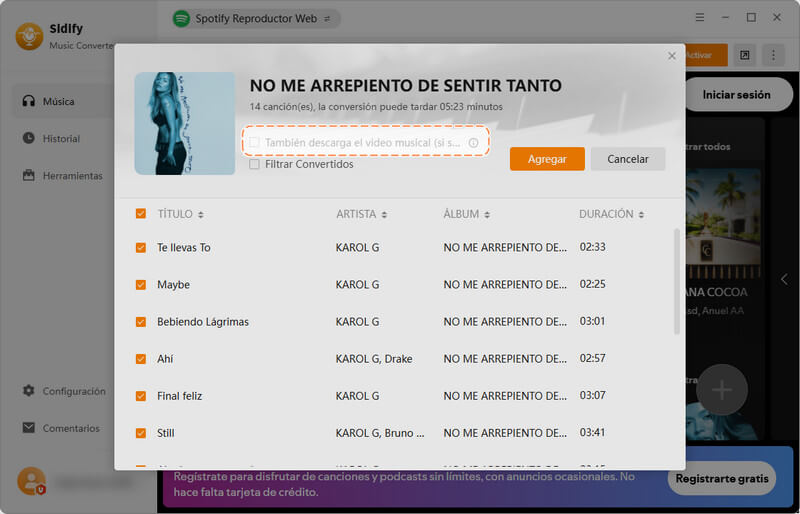Image resolution: width=800 pixels, height=514 pixels.
Task: Open the Música section in sidebar
Action: point(63,102)
